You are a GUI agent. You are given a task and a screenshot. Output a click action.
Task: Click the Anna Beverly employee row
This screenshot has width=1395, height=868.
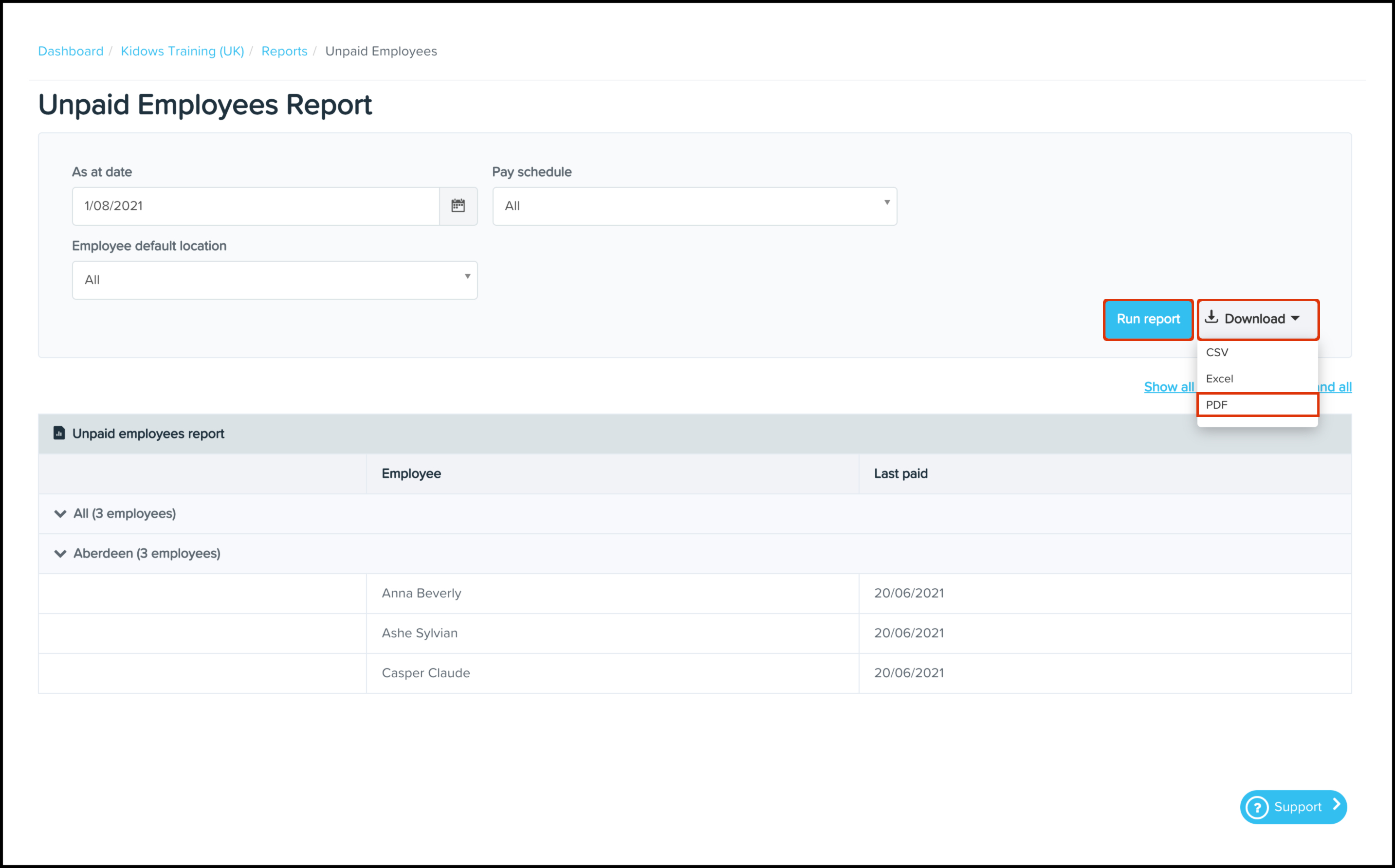(422, 593)
